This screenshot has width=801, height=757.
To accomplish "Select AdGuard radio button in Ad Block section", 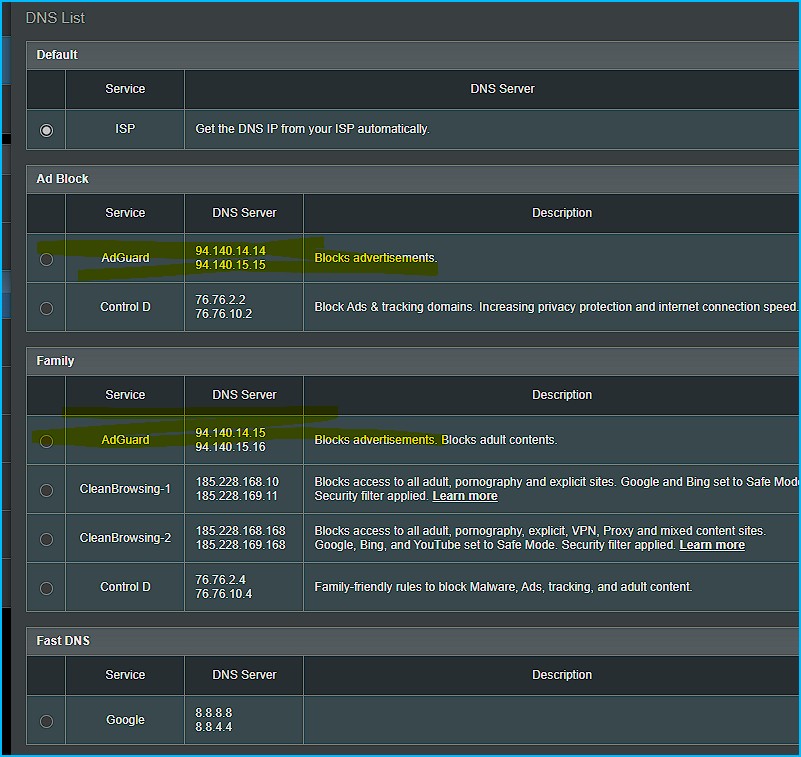I will click(46, 259).
